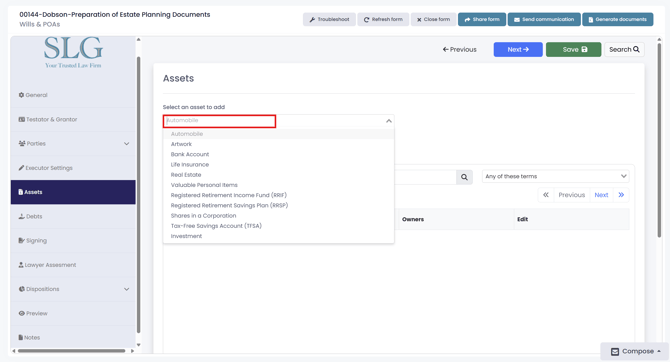Screen dimensions: 670x362
Task: Choose Valuable Personal Items option
Action: pyautogui.click(x=279, y=185)
